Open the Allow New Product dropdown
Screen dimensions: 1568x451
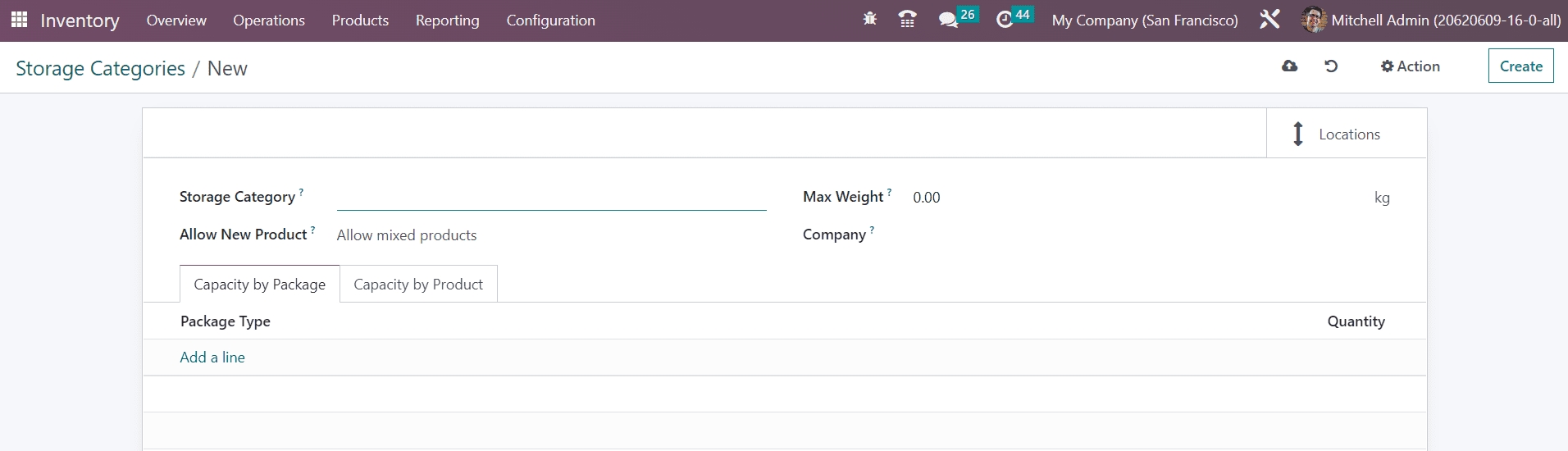549,235
